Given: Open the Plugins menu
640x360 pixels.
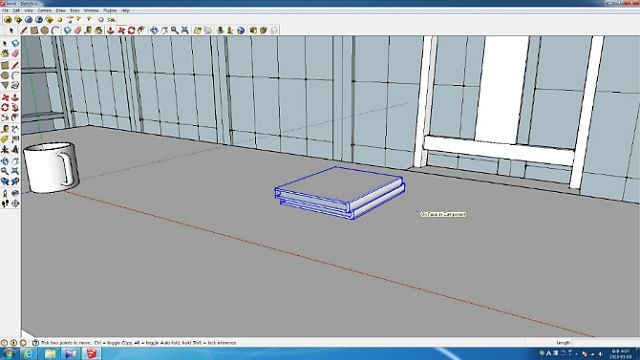Looking at the screenshot, I should 110,10.
